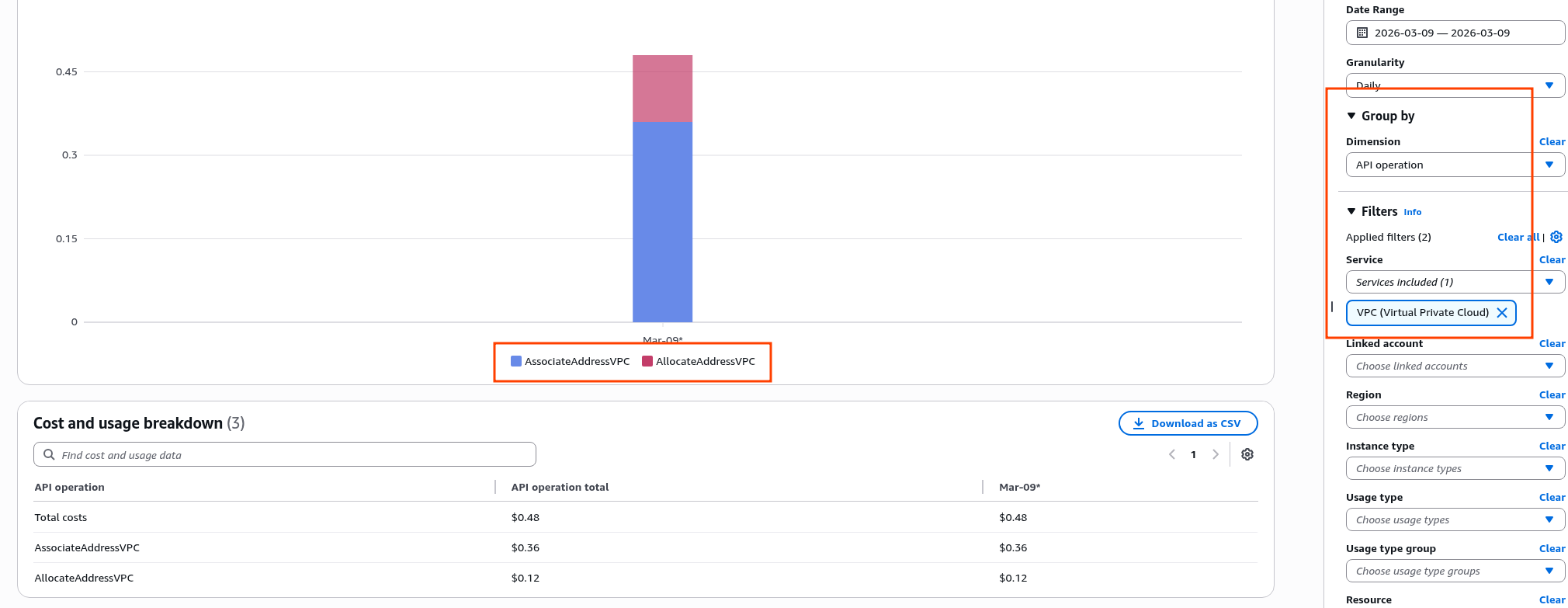Remove the VPC service filter chip
This screenshot has width=1568, height=608.
[1502, 313]
